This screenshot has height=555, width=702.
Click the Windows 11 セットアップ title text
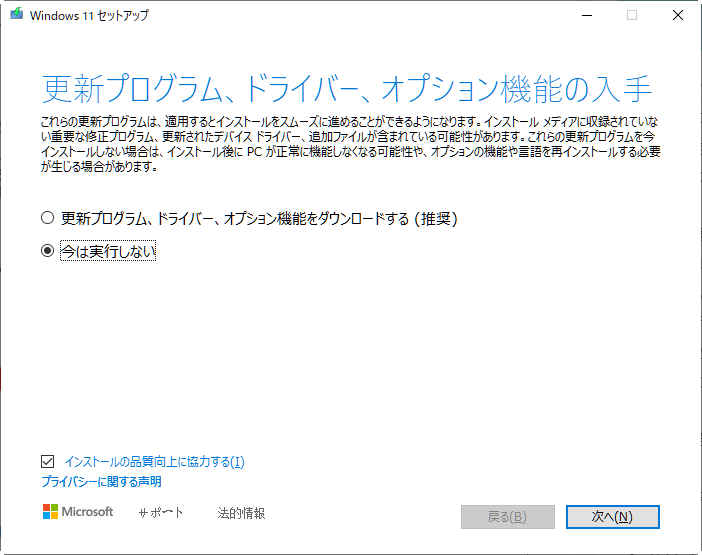[x=90, y=16]
